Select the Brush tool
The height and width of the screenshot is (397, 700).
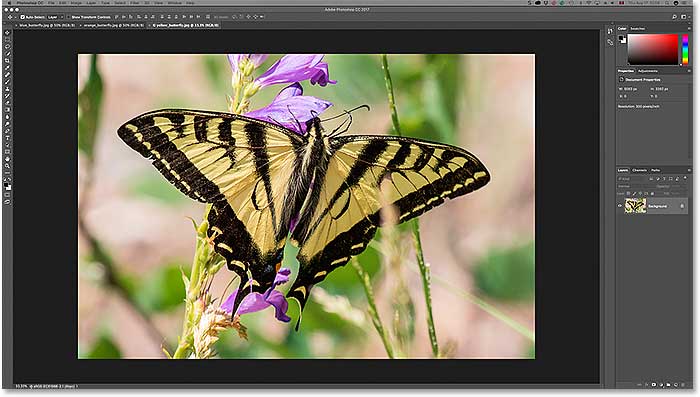7,82
